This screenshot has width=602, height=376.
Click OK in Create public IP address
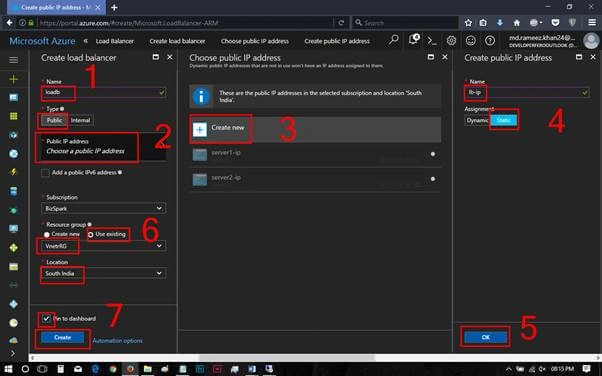point(486,337)
